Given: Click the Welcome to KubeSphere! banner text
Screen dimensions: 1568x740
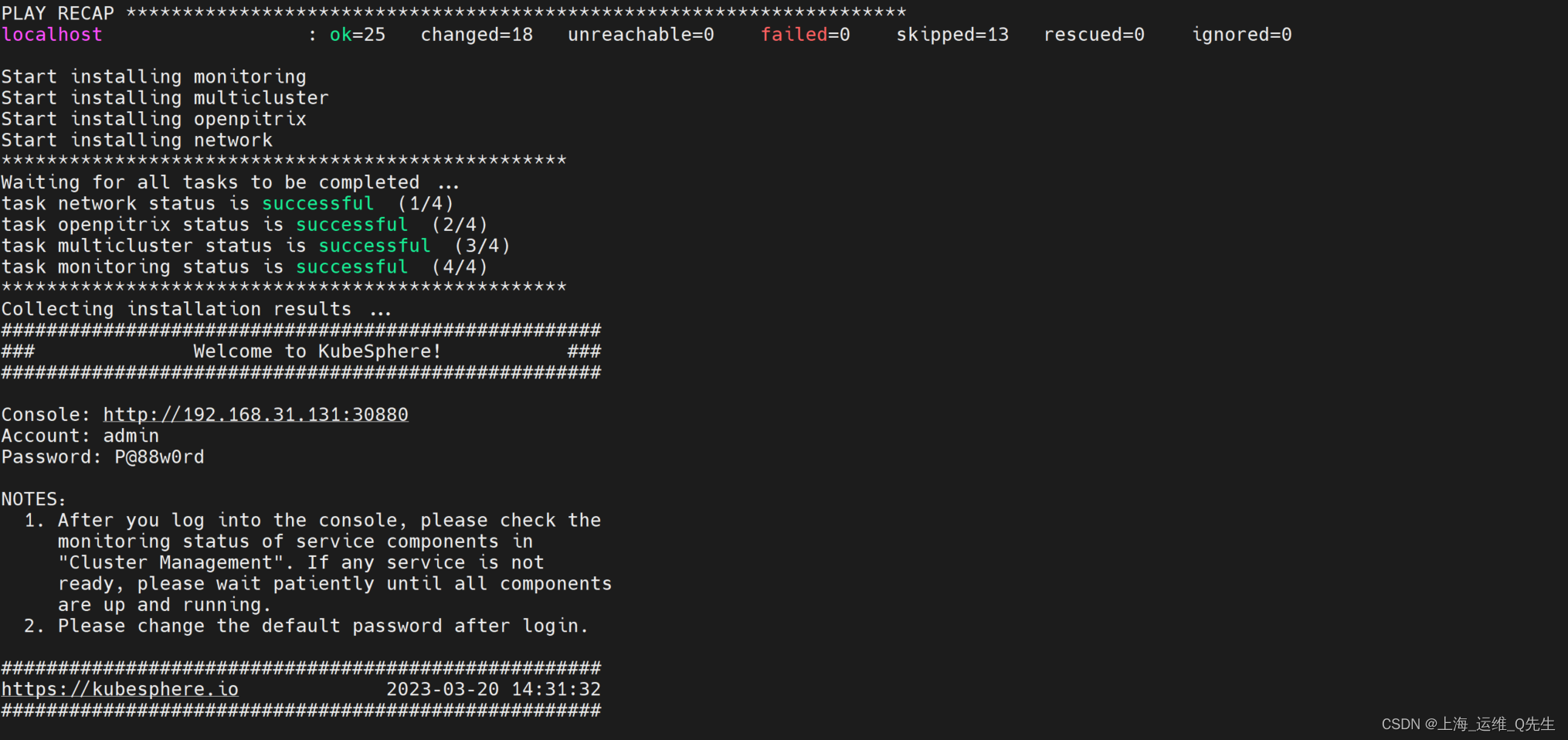Looking at the screenshot, I should coord(317,351).
